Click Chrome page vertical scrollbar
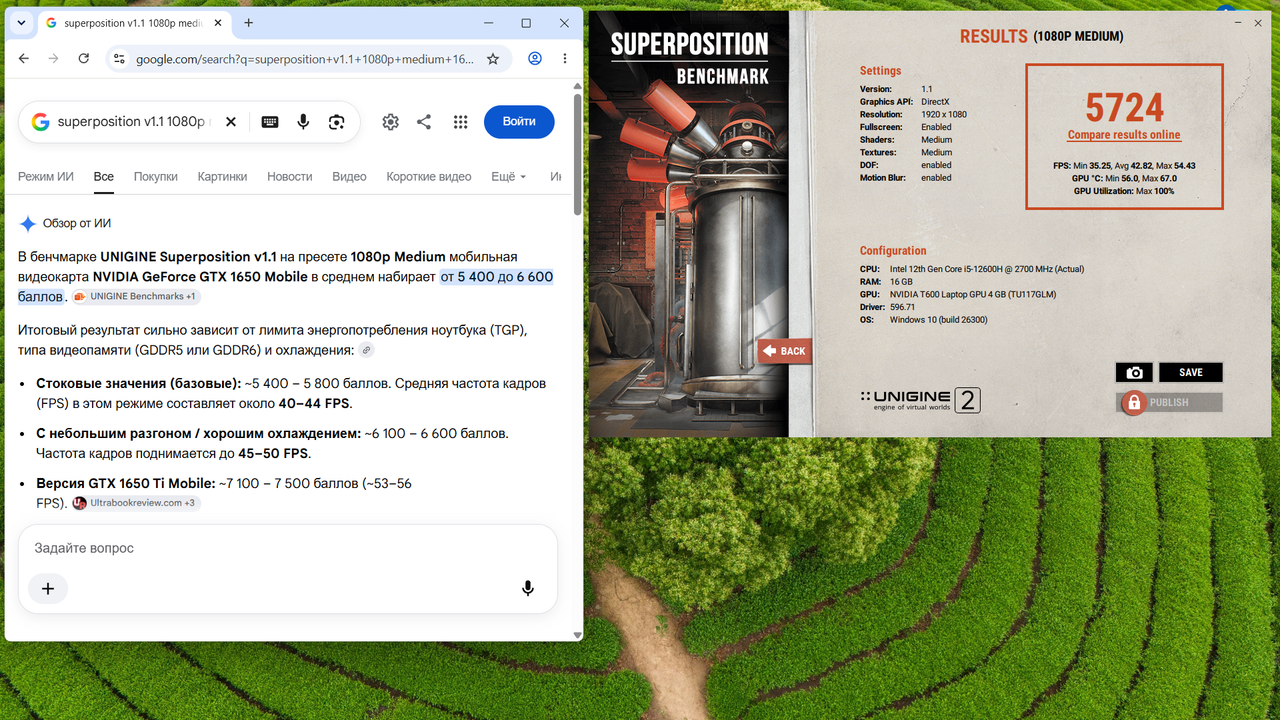 (577, 154)
